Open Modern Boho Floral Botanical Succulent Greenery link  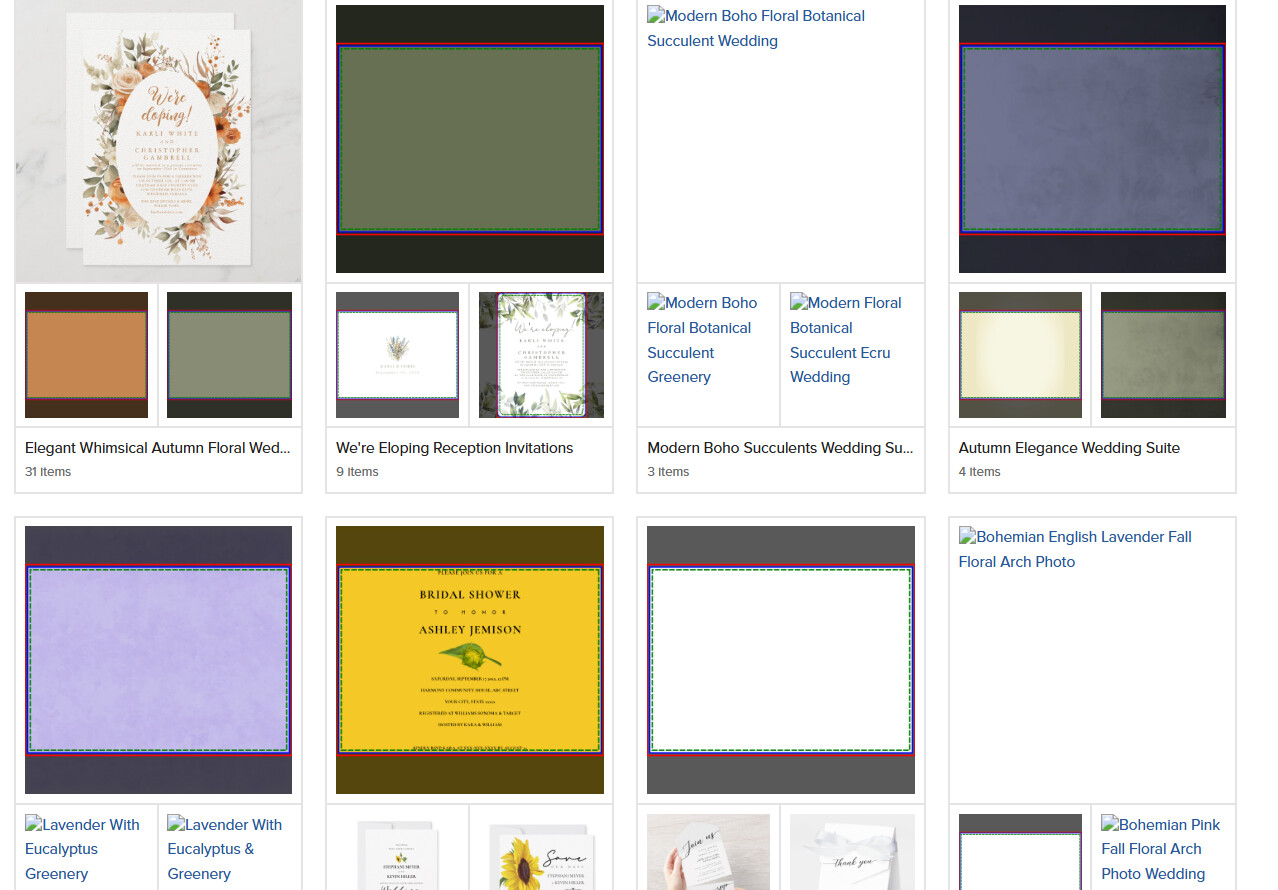click(702, 340)
